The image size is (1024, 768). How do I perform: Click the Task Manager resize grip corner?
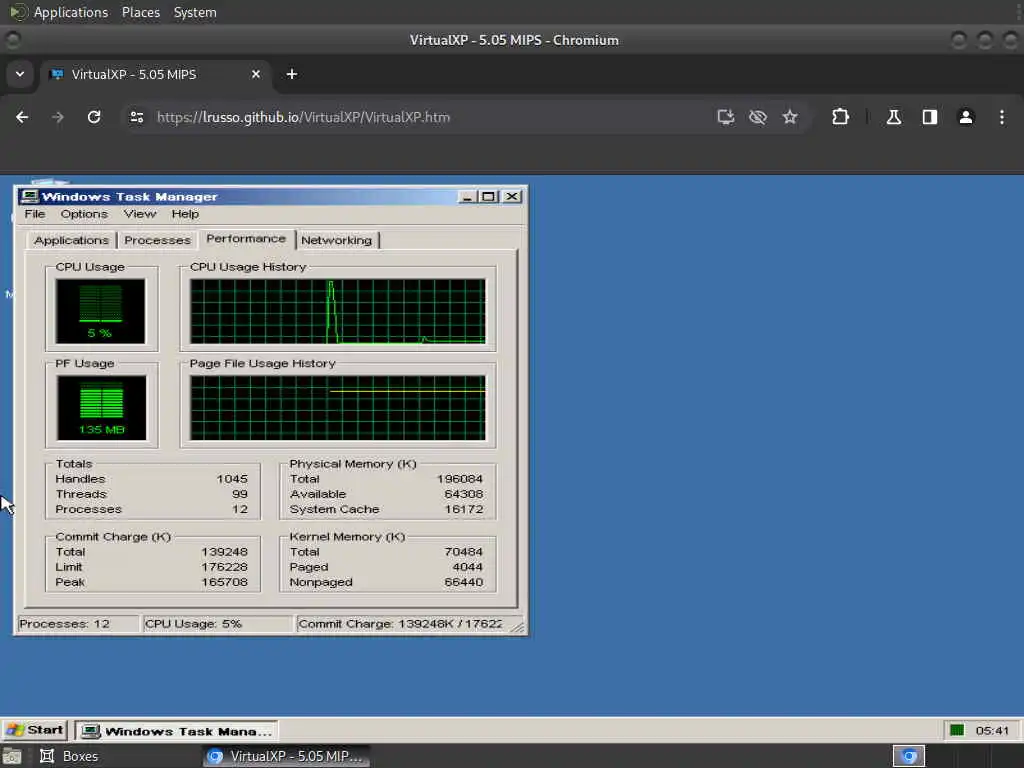[517, 627]
